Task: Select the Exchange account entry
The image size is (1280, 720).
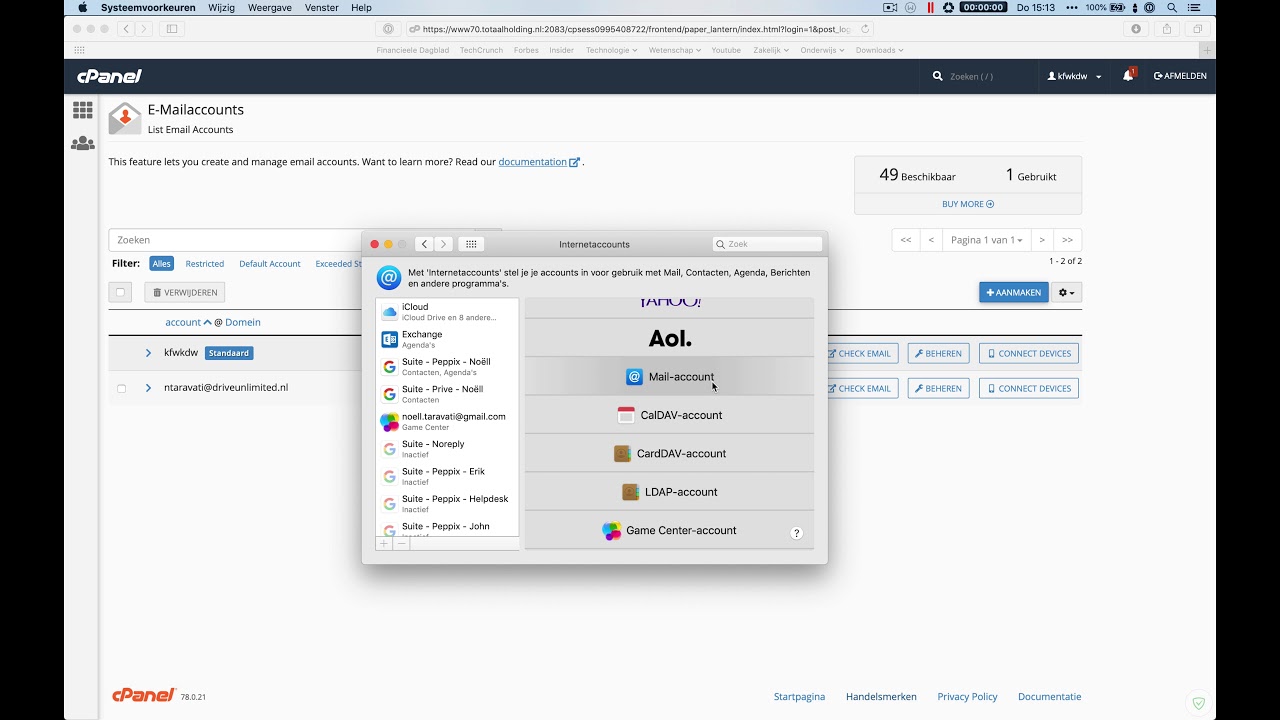Action: point(447,339)
